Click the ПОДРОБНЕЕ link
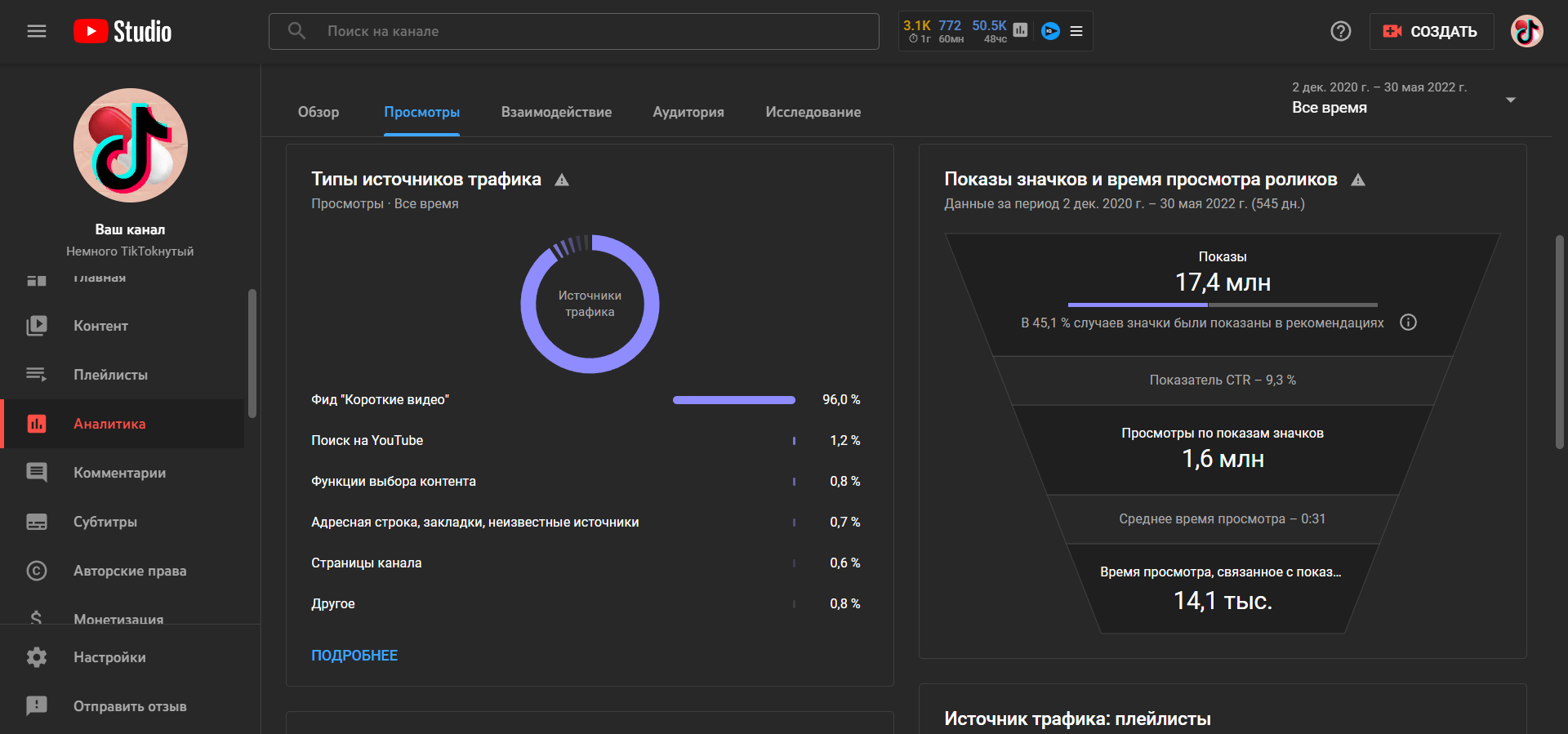 354,656
